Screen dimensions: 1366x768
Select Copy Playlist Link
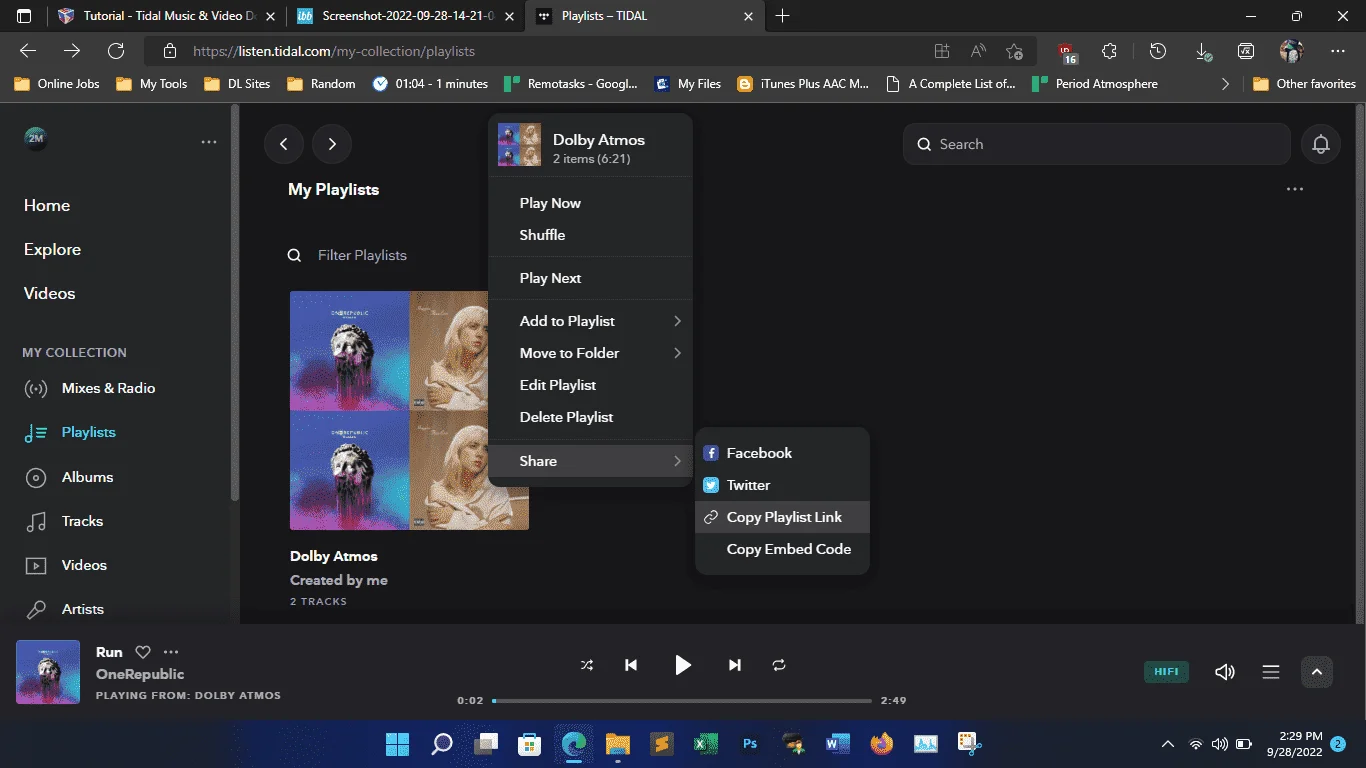pos(782,517)
